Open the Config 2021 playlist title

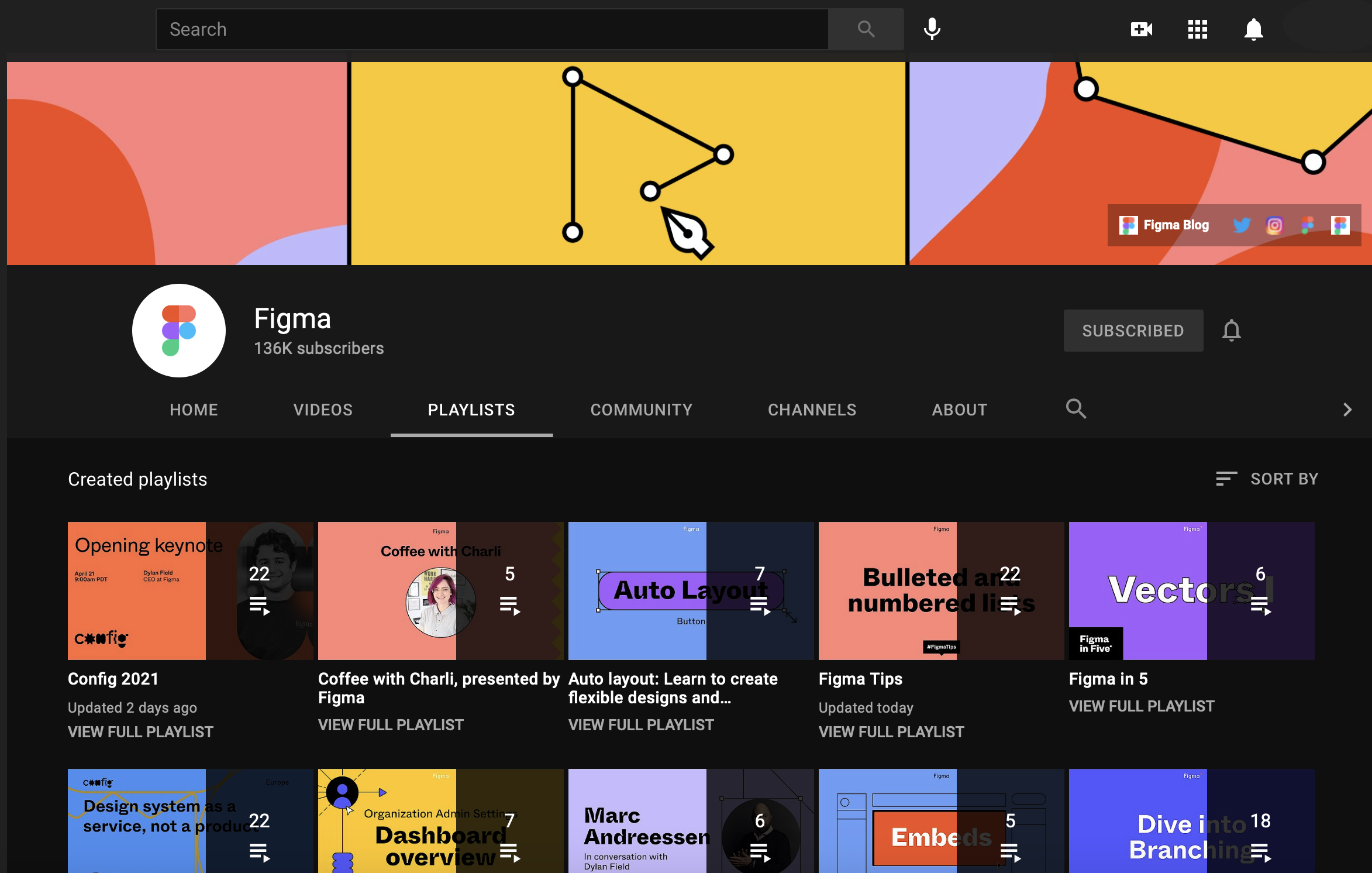113,679
